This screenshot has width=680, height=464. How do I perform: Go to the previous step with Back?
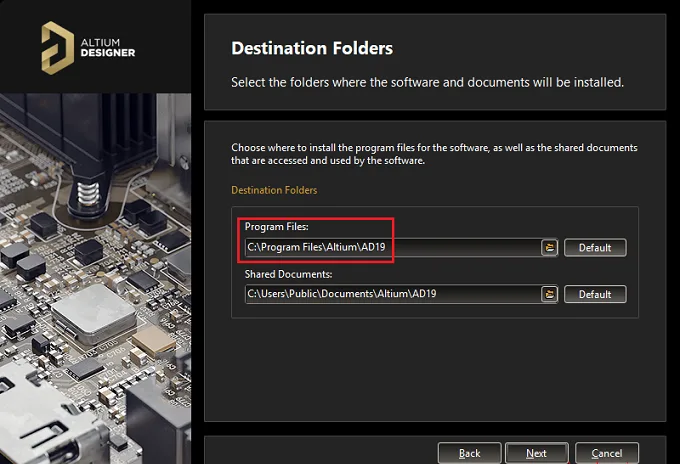(x=470, y=453)
